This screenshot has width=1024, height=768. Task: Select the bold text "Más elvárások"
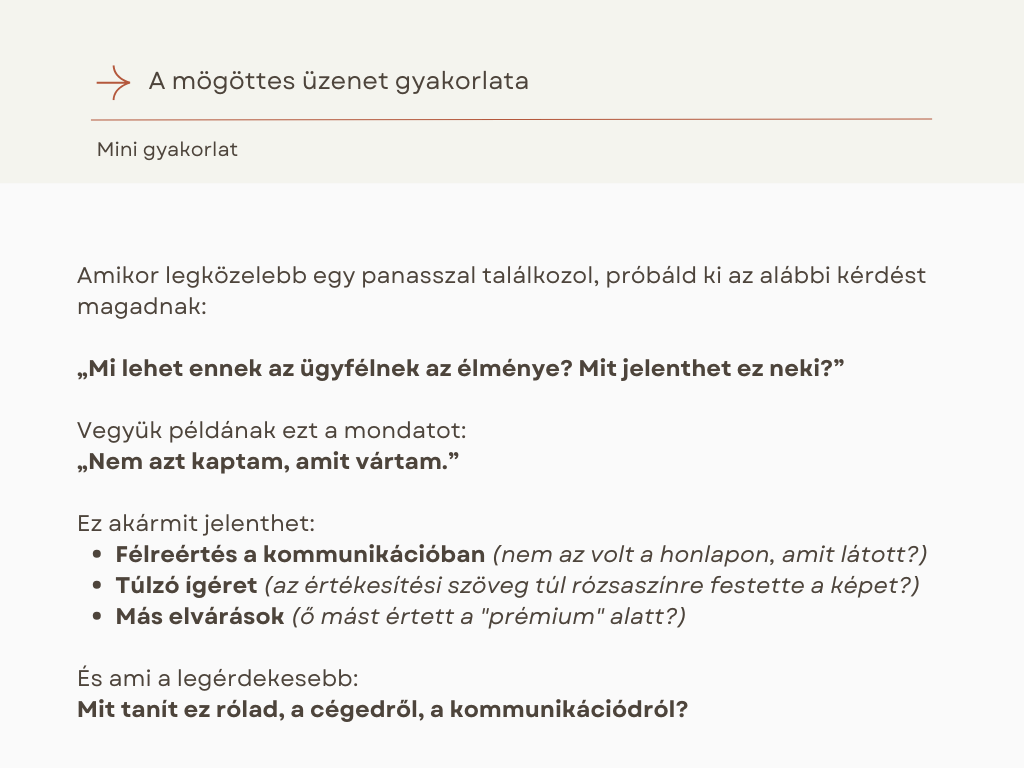point(200,616)
